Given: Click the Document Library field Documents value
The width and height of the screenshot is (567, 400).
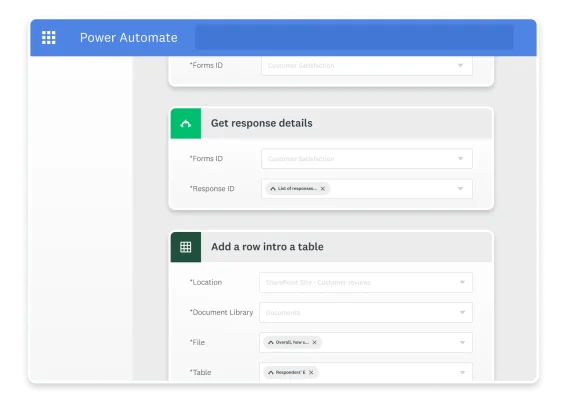Looking at the screenshot, I should coord(283,312).
